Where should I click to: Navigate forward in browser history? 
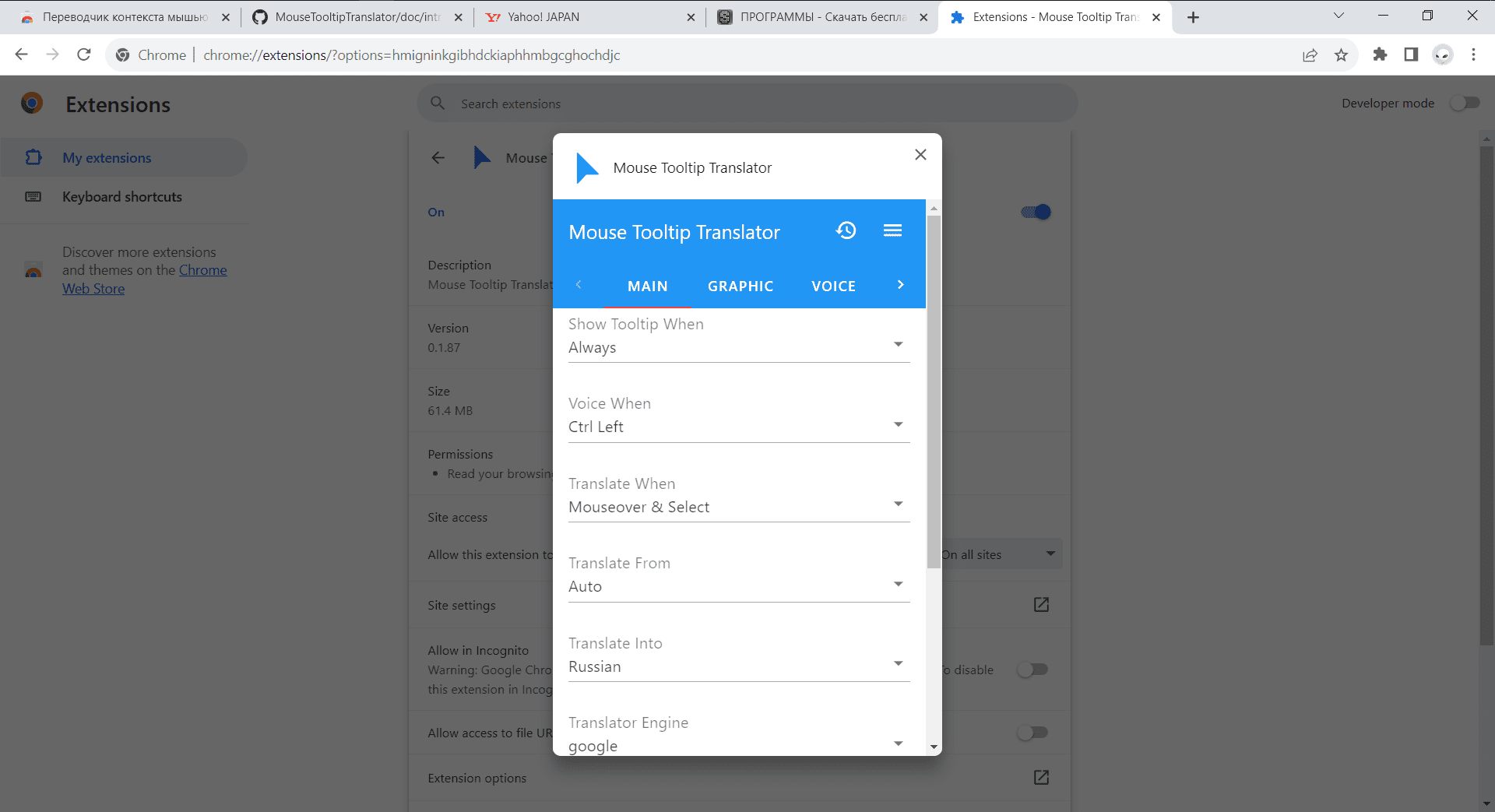[x=53, y=54]
